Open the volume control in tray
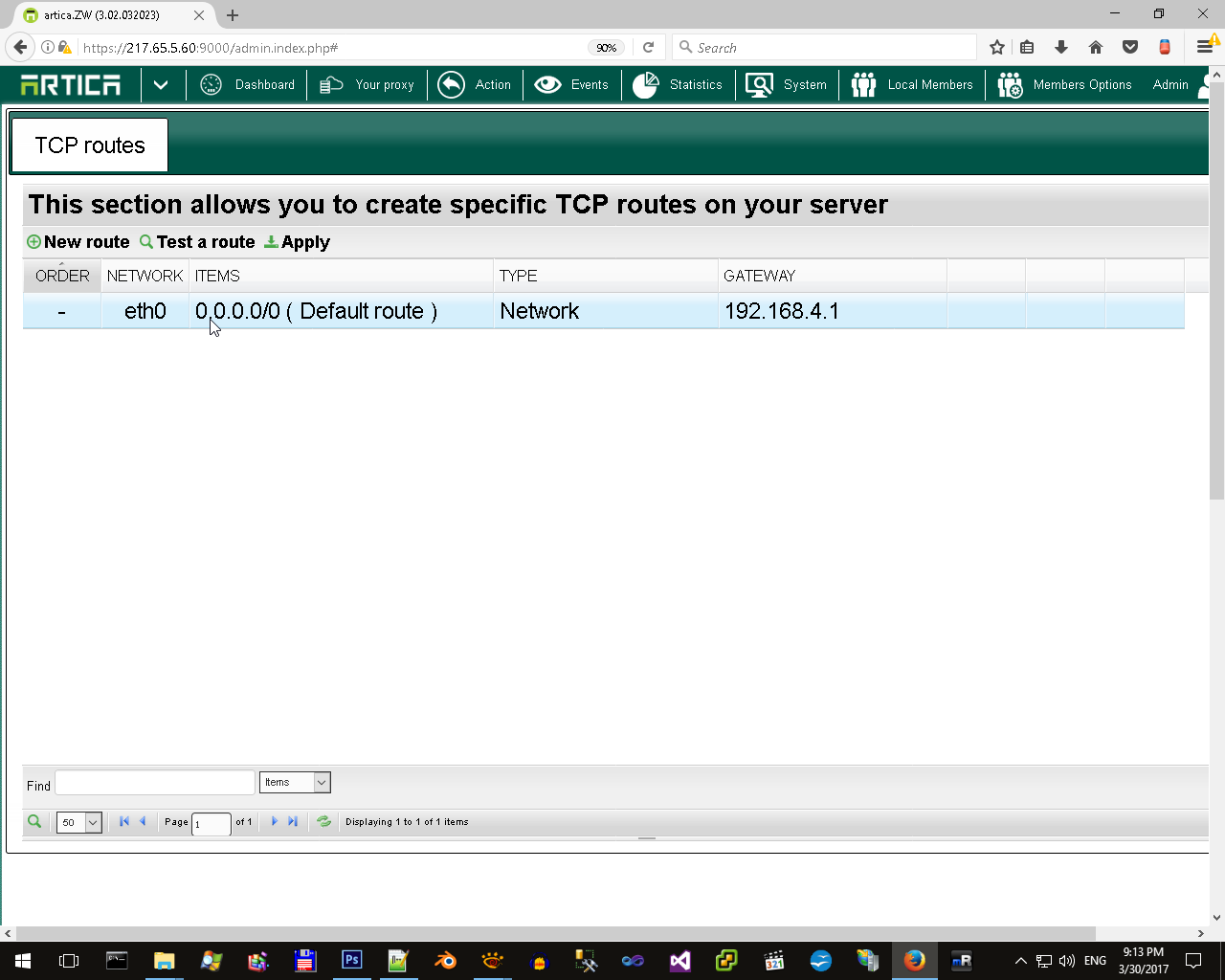Screen dimensions: 1225x980 click(1066, 961)
